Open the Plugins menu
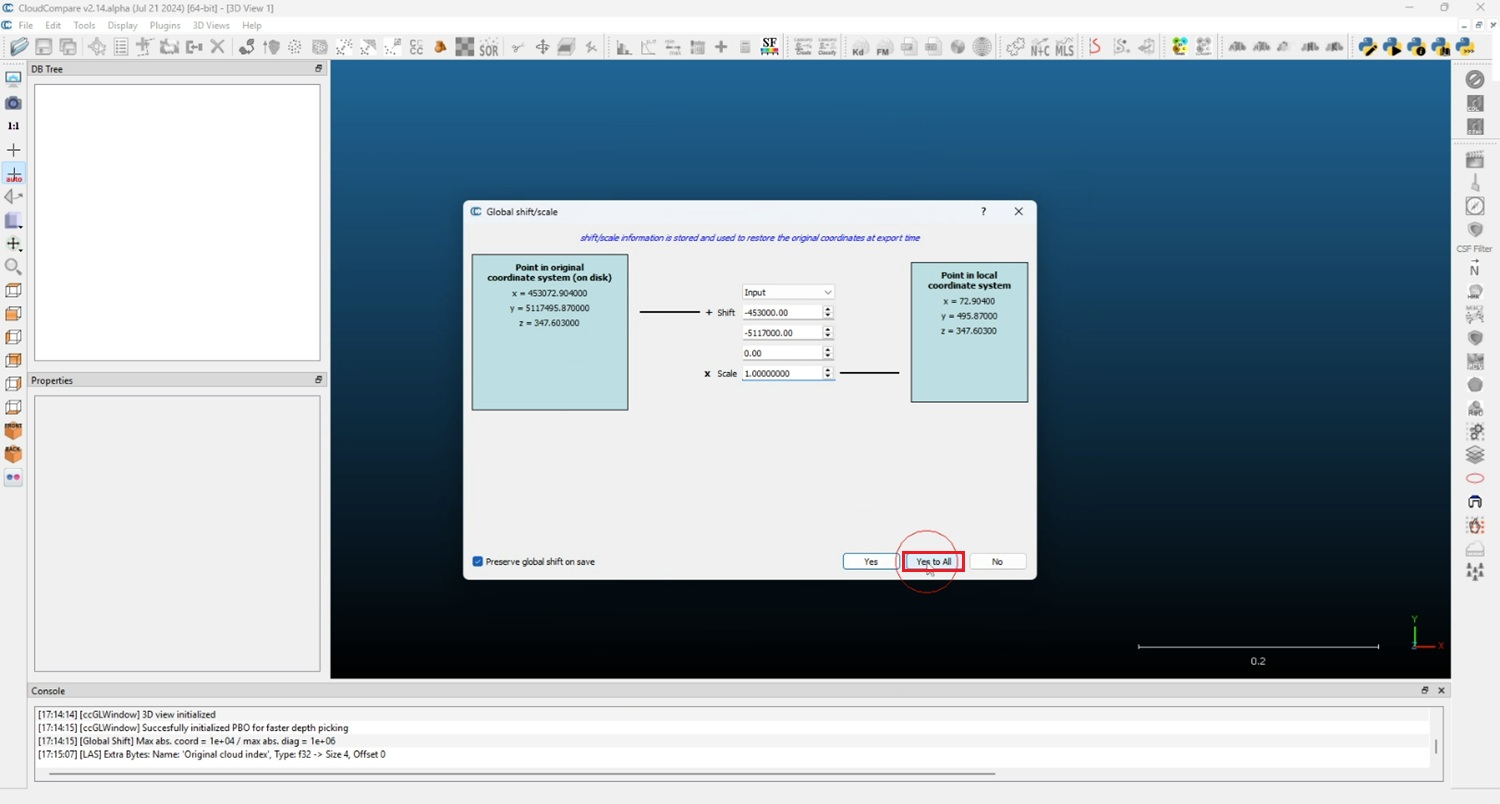 click(165, 25)
